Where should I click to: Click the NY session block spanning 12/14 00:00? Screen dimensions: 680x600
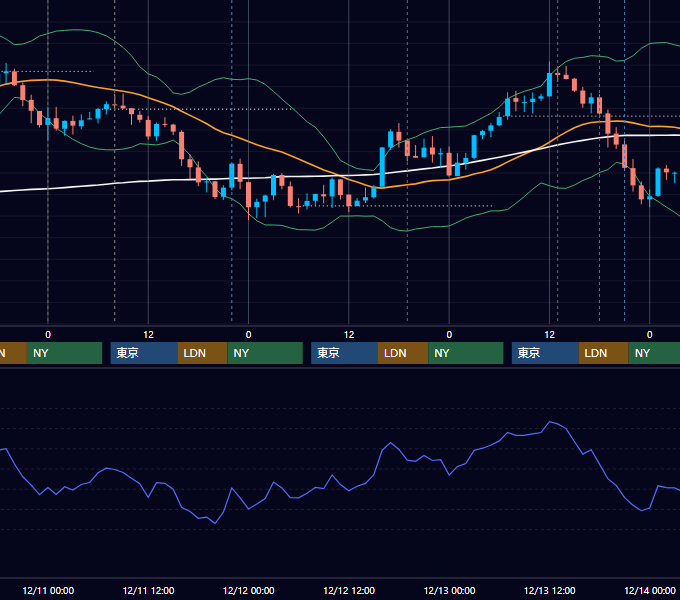coord(654,353)
